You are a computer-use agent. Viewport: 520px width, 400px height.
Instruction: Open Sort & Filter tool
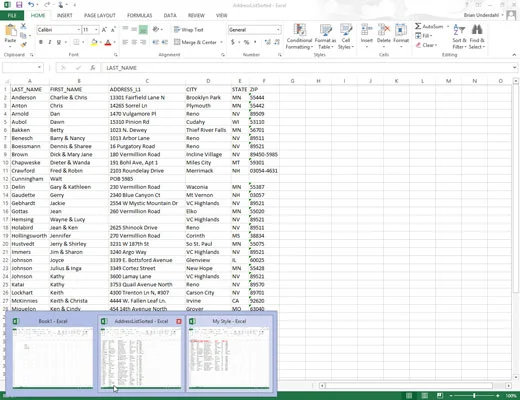459,37
